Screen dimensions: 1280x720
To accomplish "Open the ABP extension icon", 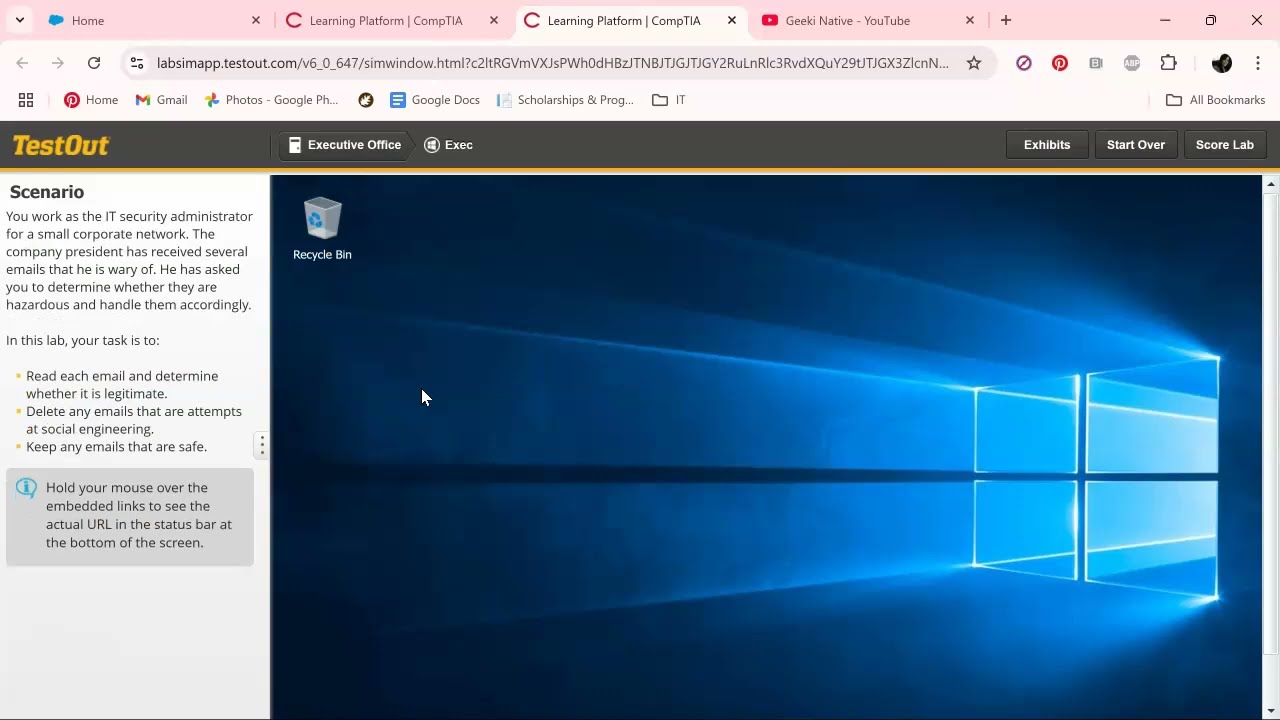I will (1132, 63).
